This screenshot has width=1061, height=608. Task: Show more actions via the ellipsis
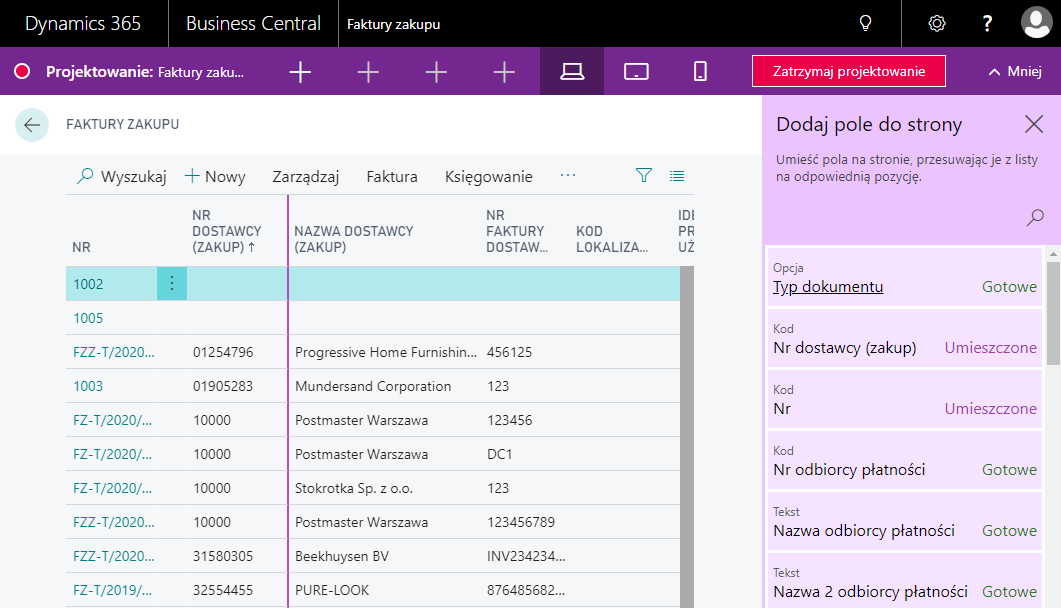click(x=568, y=176)
